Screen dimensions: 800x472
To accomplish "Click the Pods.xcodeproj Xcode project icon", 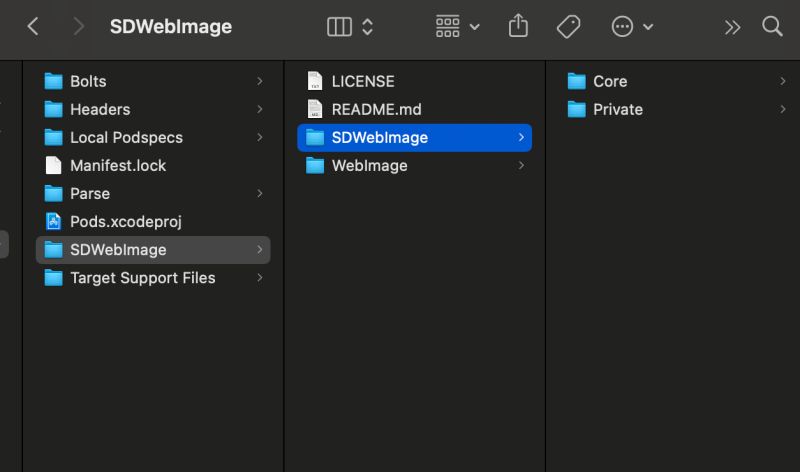I will (54, 221).
